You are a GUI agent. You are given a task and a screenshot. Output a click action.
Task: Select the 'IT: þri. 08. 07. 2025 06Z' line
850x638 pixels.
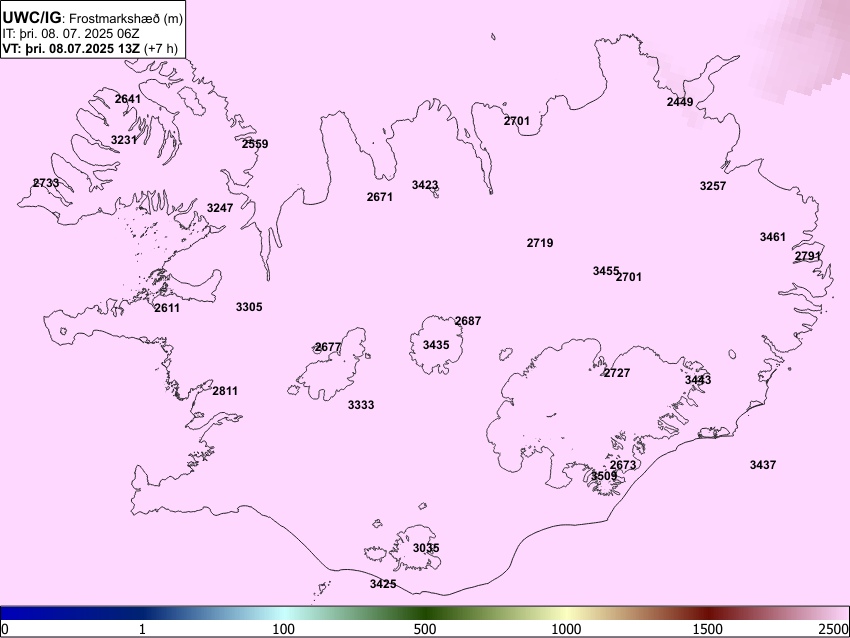[x=70, y=34]
